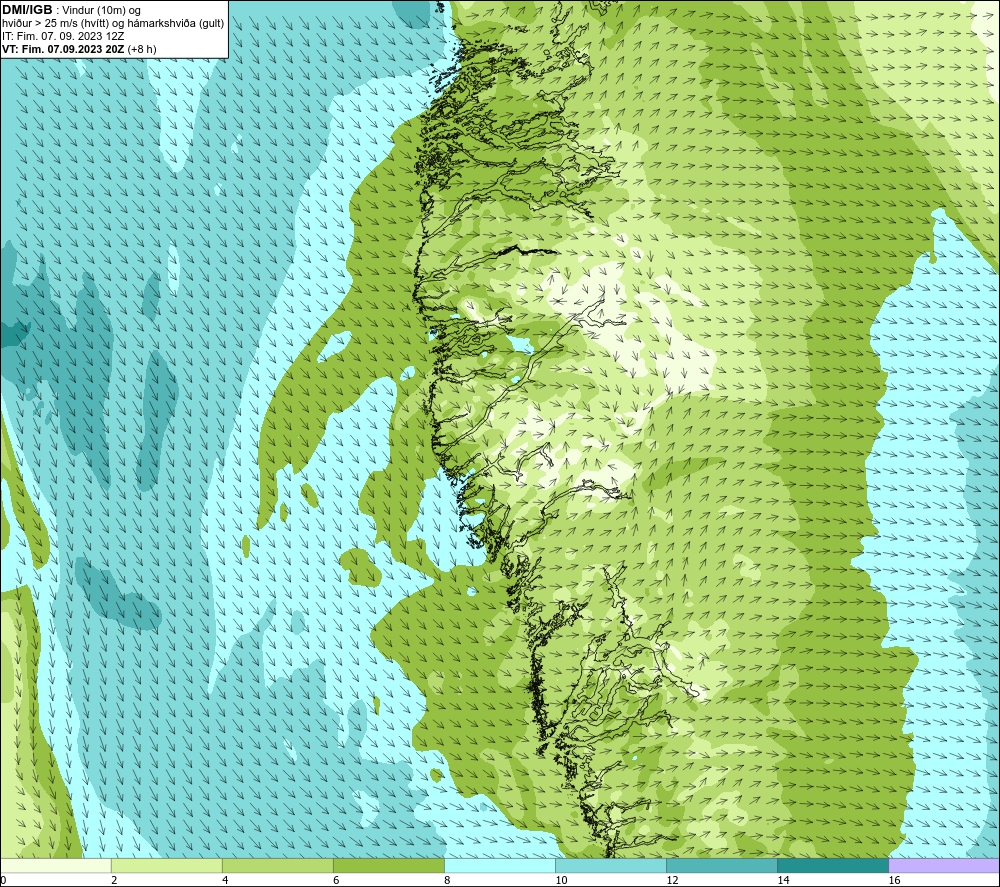Click the legend label '14'
The height and width of the screenshot is (887, 1000).
[x=783, y=881]
